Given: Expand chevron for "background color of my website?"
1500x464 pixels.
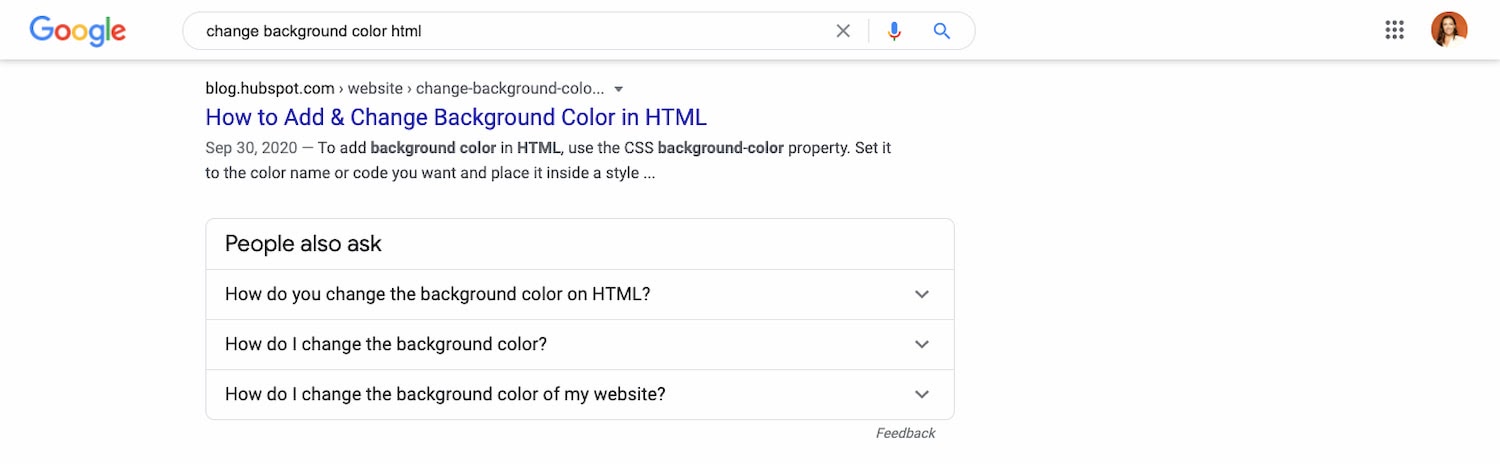Looking at the screenshot, I should pyautogui.click(x=922, y=395).
